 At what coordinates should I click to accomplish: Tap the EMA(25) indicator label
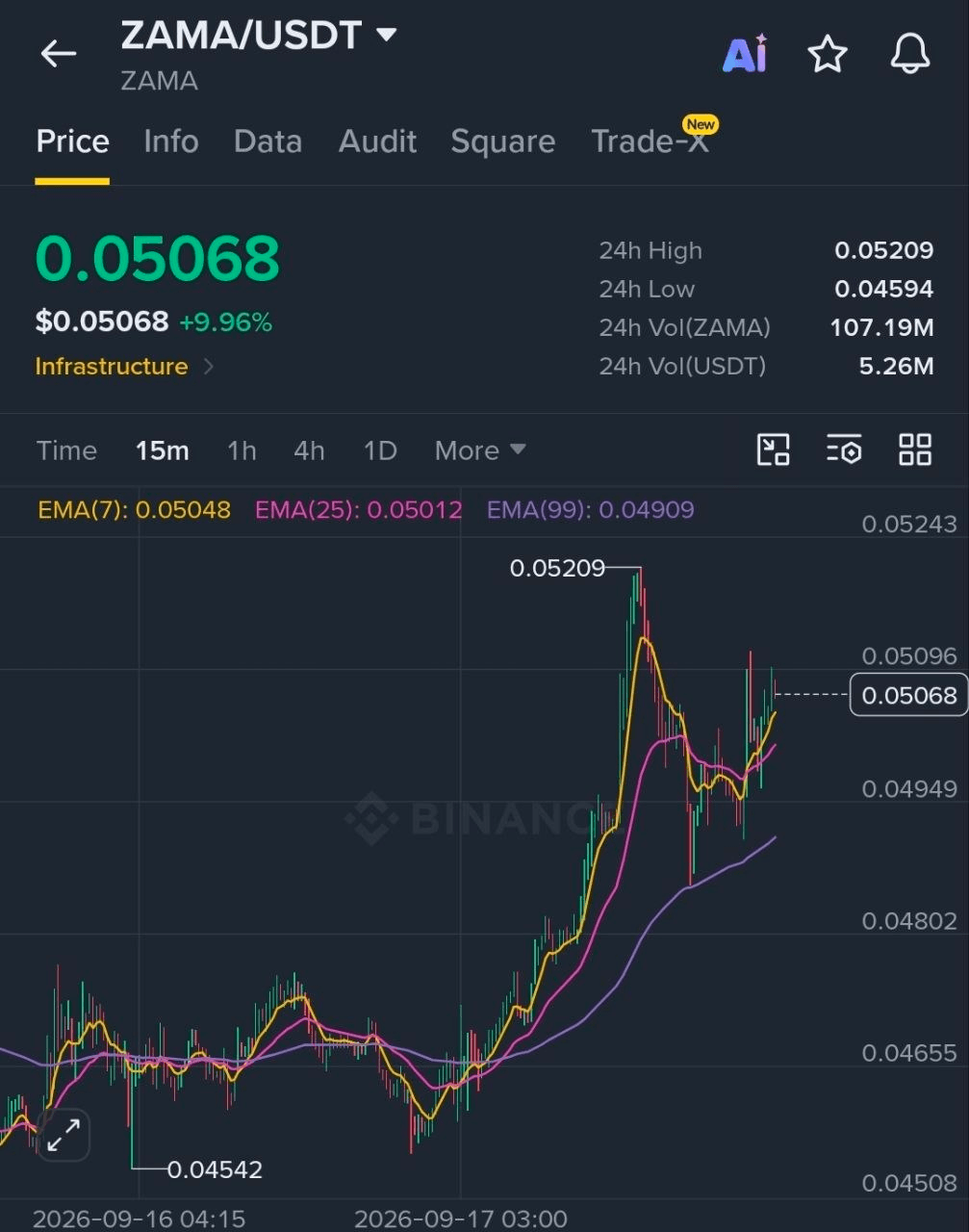[358, 509]
